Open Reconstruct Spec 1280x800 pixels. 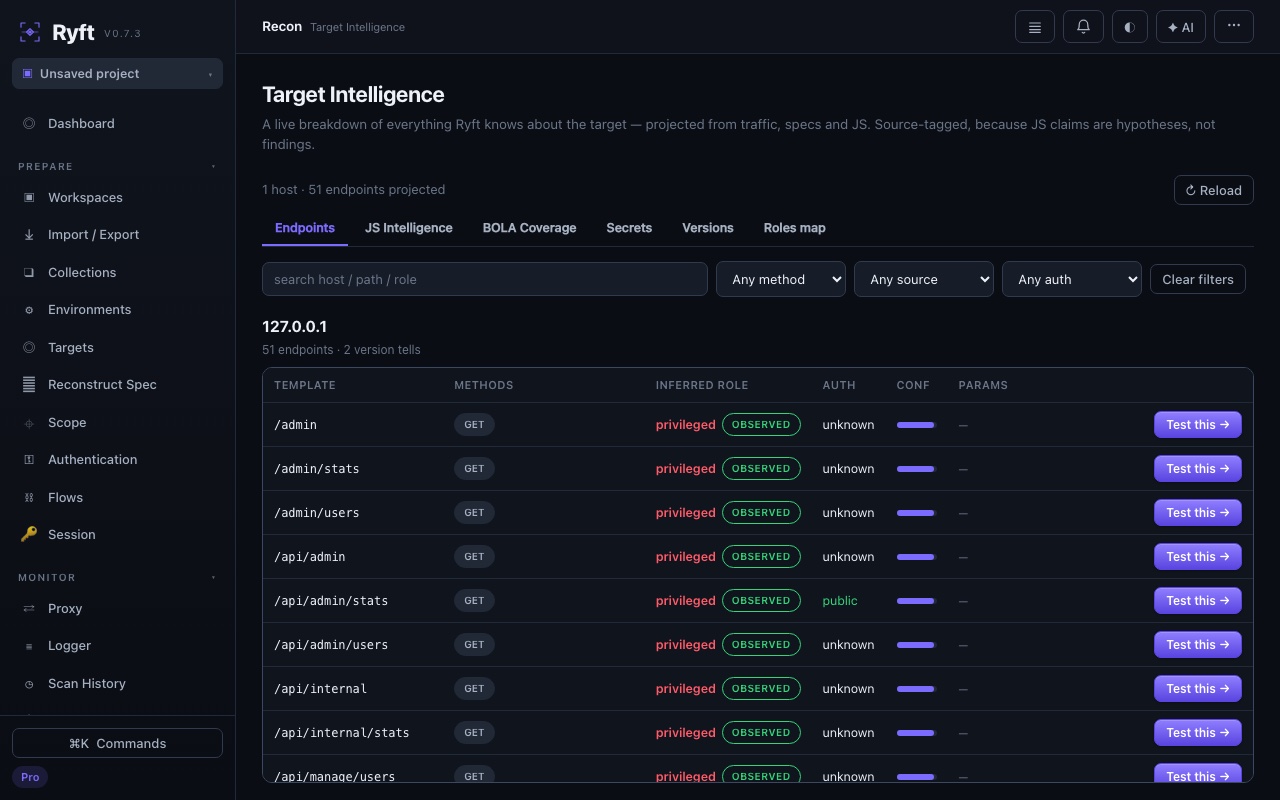[x=117, y=384]
